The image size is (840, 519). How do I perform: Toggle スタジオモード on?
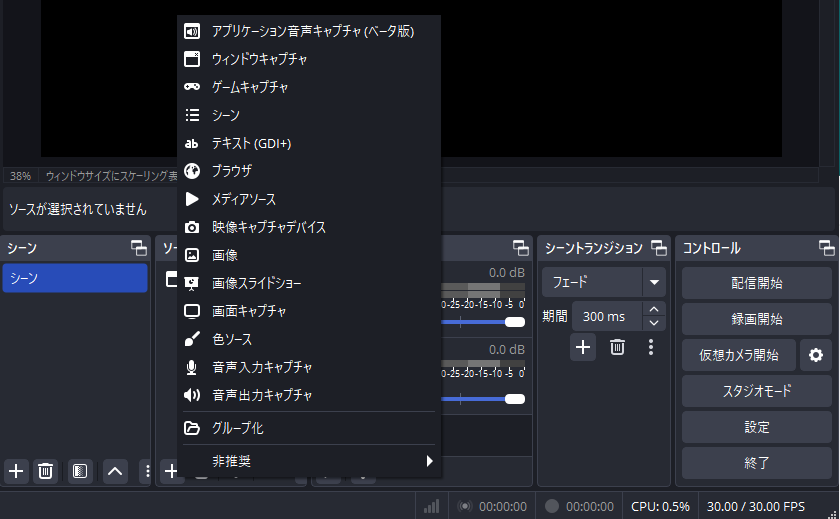[x=756, y=391]
